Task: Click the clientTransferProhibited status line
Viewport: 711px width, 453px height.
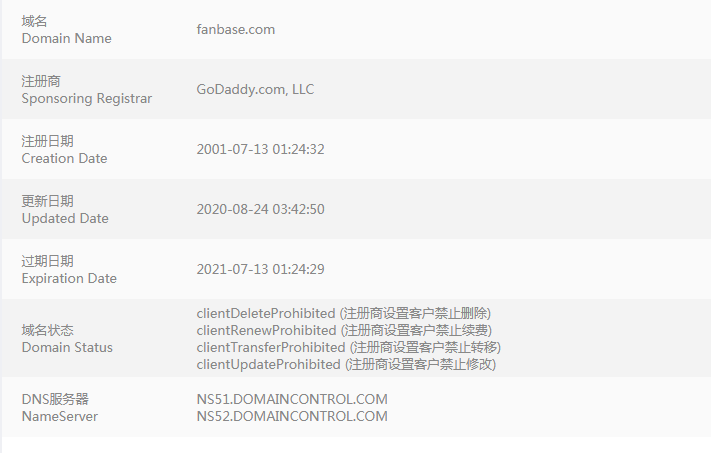Action: (349, 347)
